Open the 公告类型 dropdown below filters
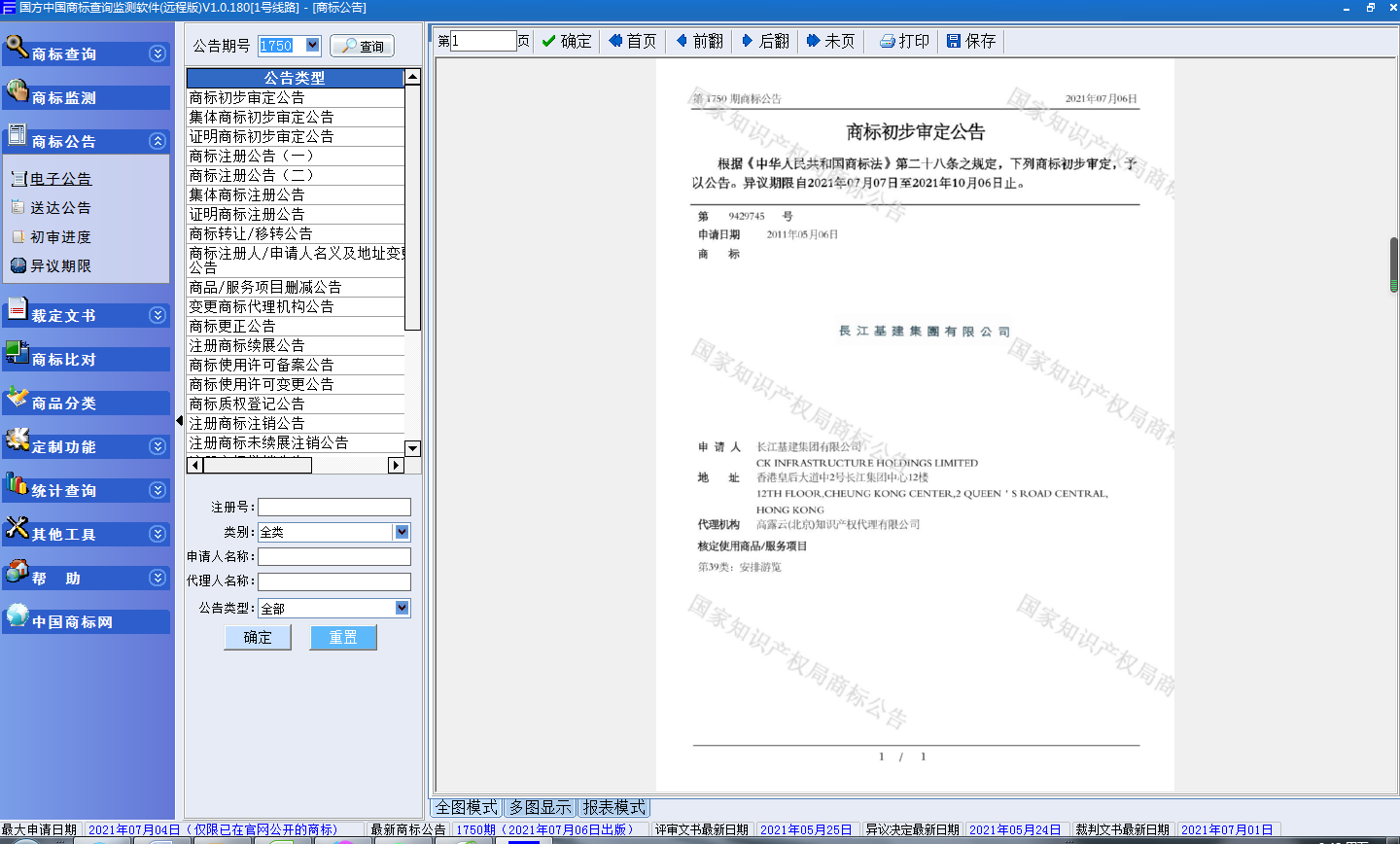This screenshot has height=844, width=1400. pyautogui.click(x=402, y=608)
